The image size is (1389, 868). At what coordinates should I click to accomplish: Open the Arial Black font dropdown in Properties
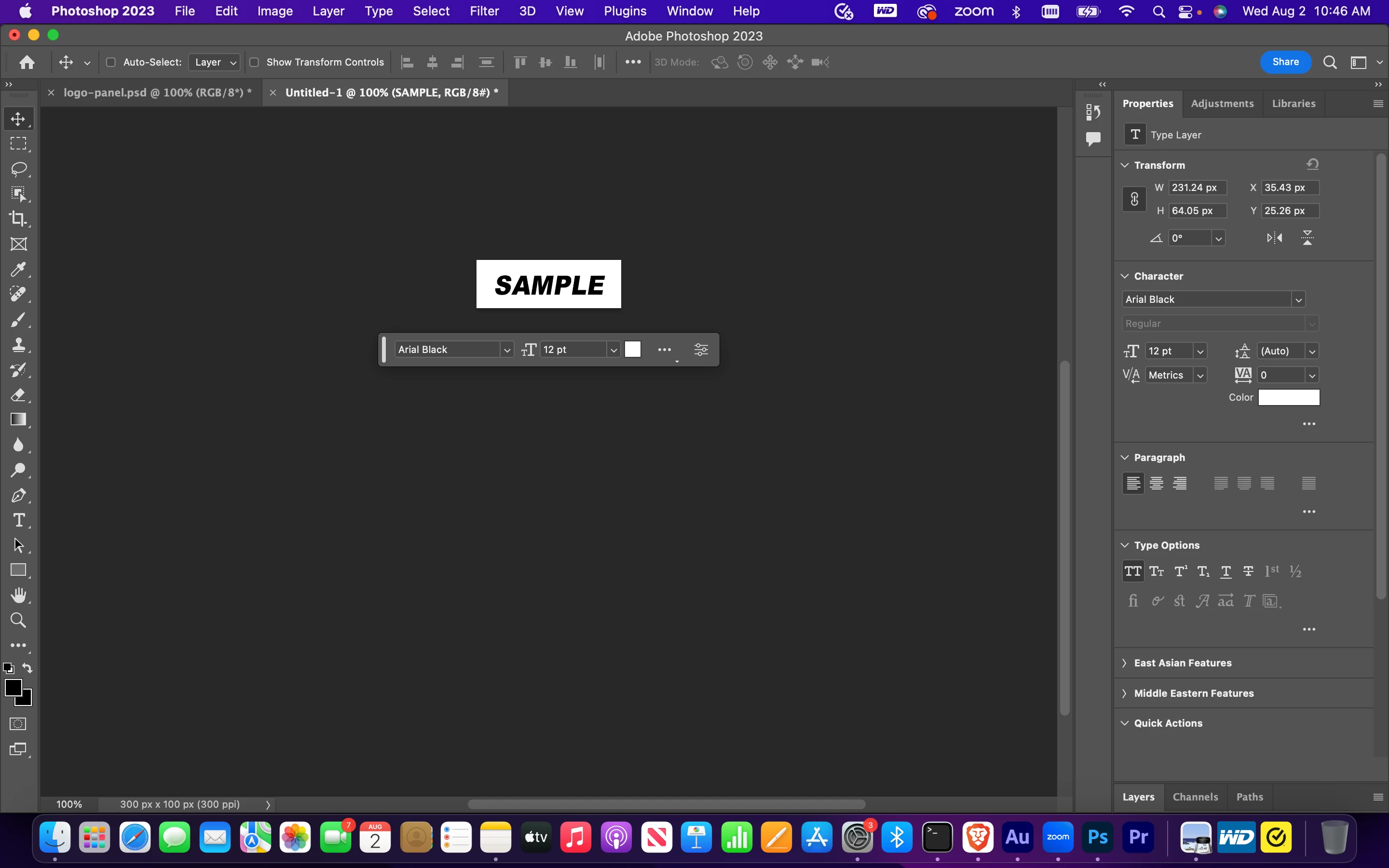1298,299
